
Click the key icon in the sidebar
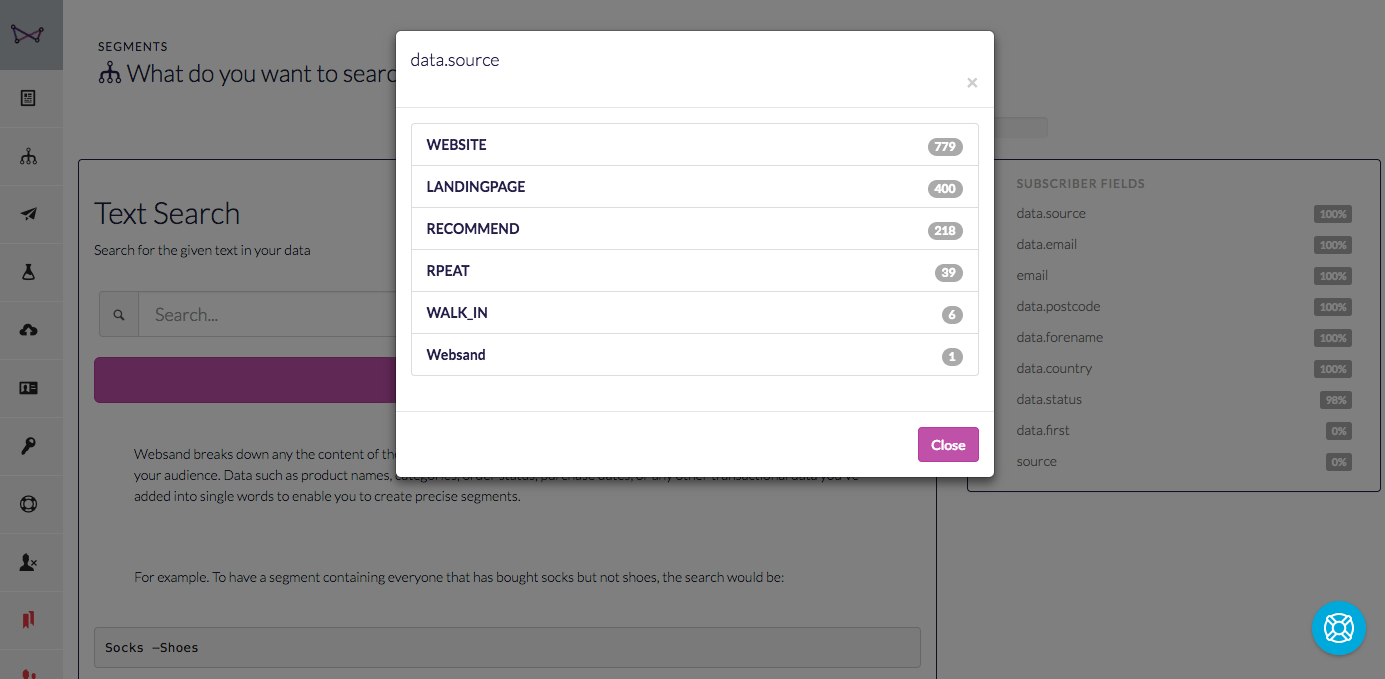28,446
